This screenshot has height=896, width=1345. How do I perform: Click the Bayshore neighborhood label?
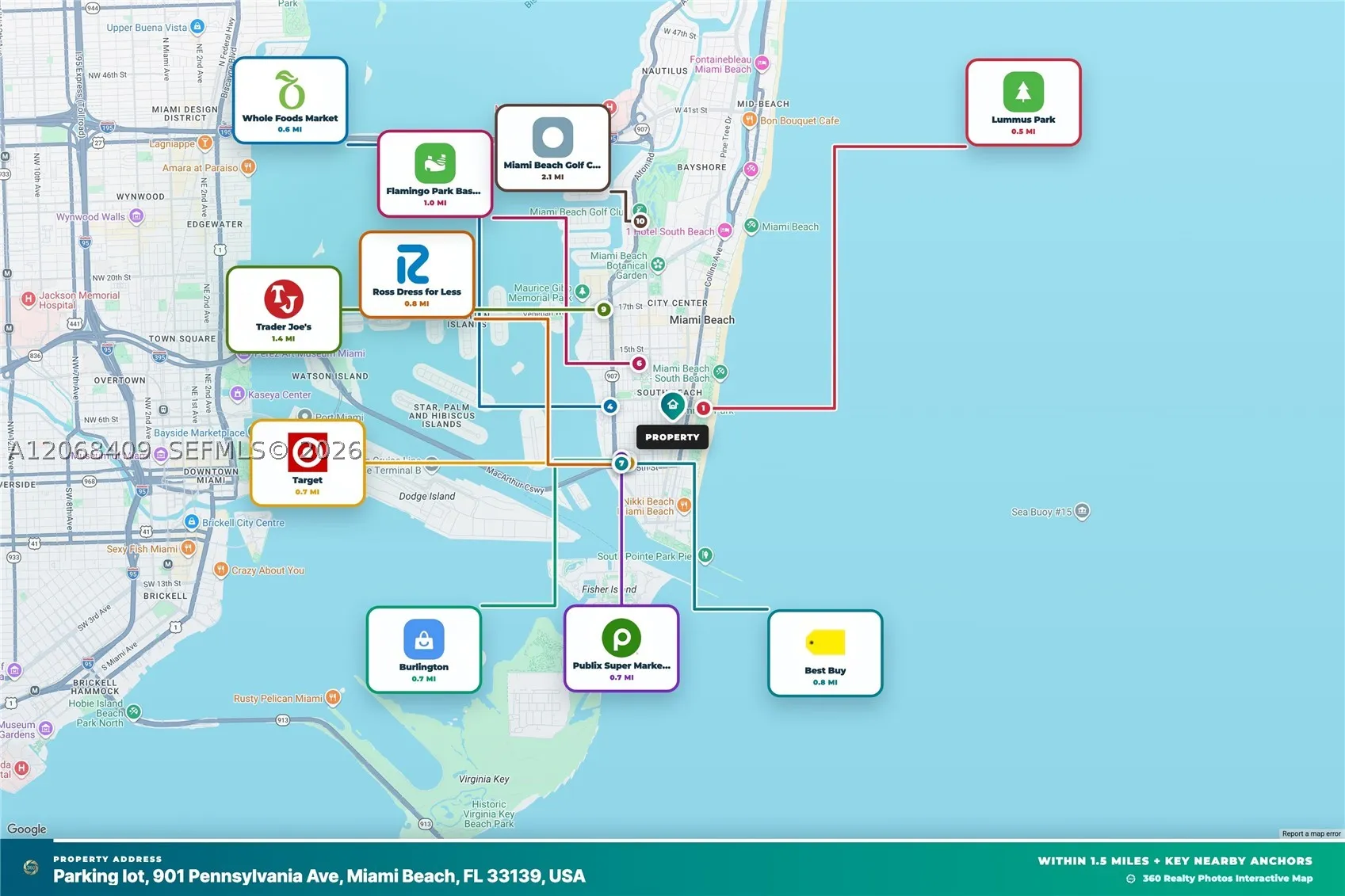pos(701,167)
